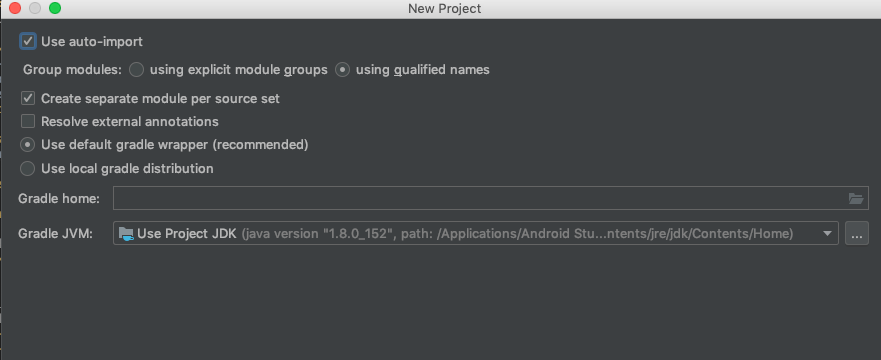881x360 pixels.
Task: Click the Gradle JVM ellipsis button
Action: coord(856,234)
